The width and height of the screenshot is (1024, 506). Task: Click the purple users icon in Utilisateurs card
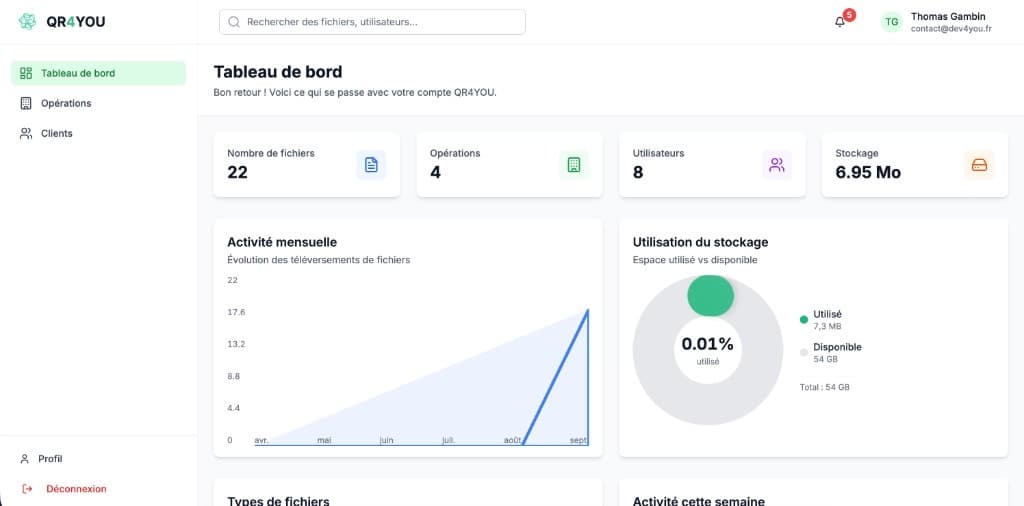776,165
